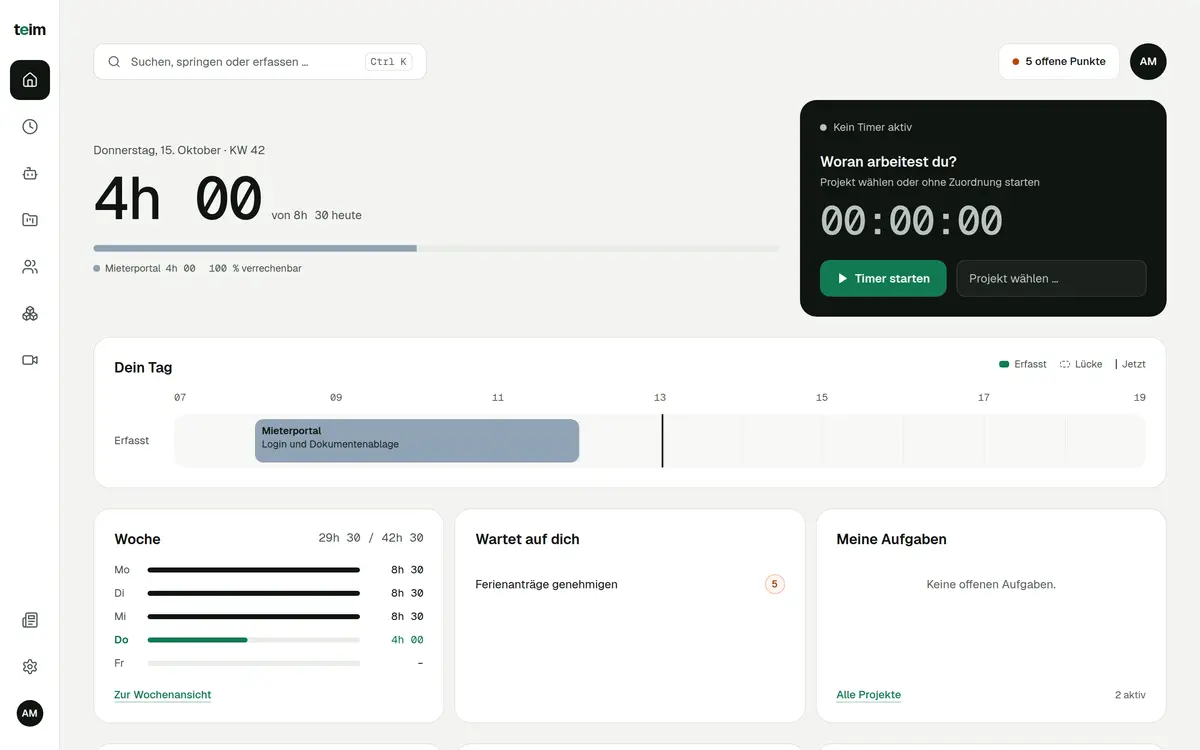This screenshot has height=750, width=1200.
Task: Click the AM avatar in the sidebar bottom
Action: tap(30, 713)
